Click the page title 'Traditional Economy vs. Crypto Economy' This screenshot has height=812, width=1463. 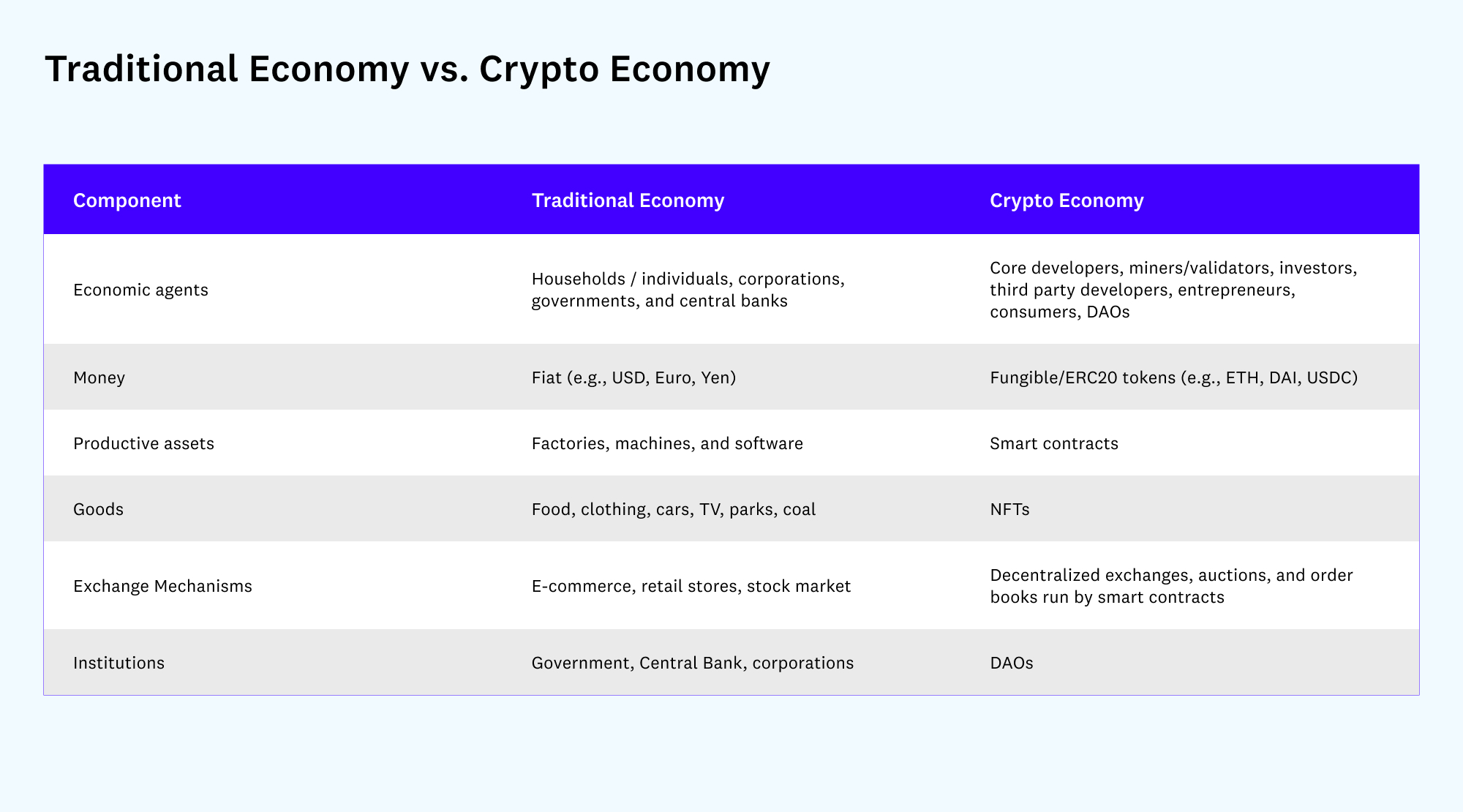[x=407, y=70]
